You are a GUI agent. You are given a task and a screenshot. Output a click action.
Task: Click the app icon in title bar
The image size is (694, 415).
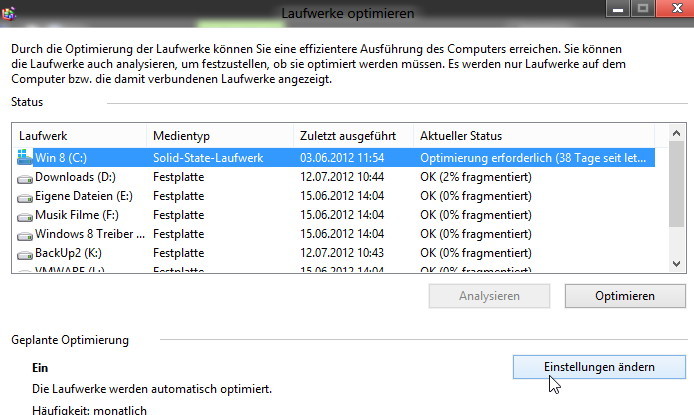point(9,13)
